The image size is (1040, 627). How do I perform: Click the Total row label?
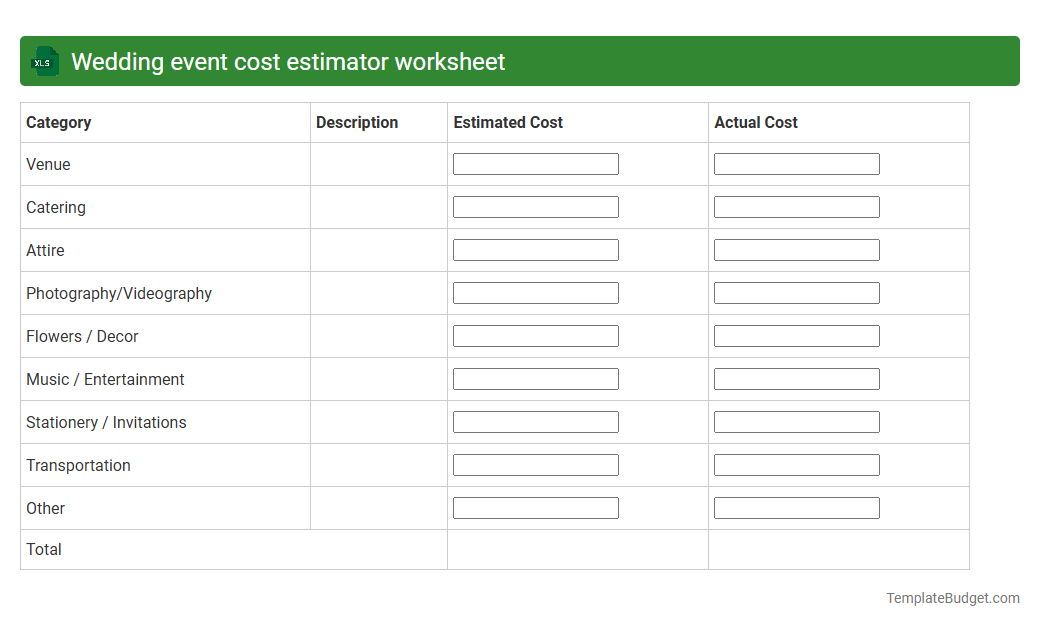43,549
